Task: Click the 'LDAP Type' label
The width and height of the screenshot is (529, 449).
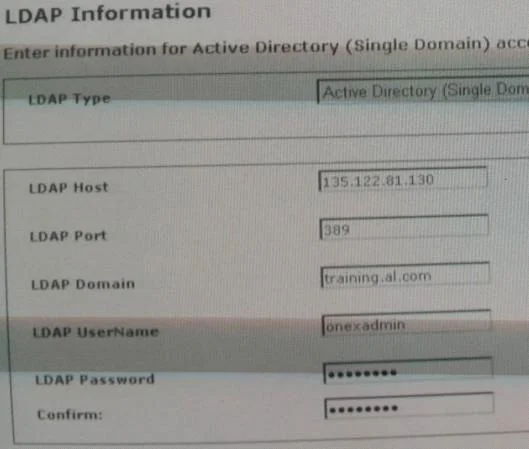Action: 69,99
